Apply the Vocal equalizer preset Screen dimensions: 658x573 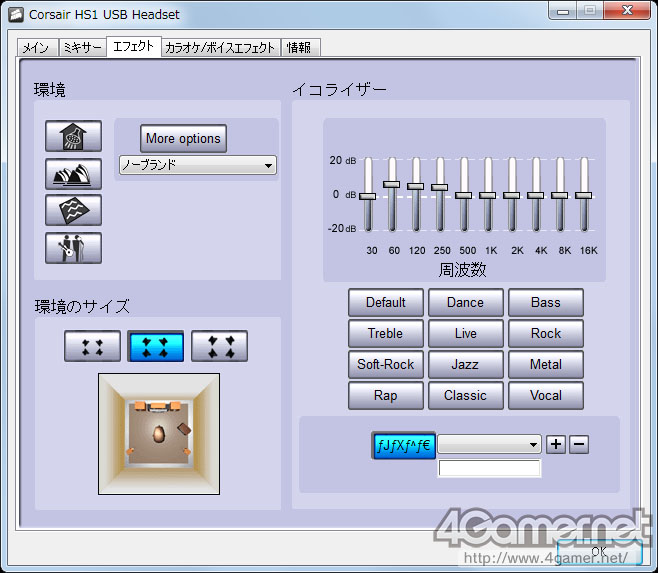tap(546, 395)
